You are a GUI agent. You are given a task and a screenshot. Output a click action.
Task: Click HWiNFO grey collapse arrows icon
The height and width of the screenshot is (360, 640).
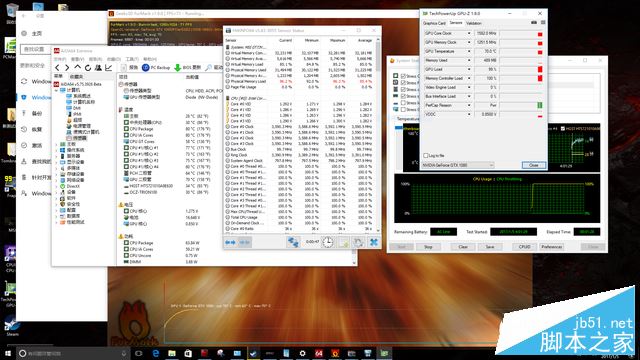(244, 242)
